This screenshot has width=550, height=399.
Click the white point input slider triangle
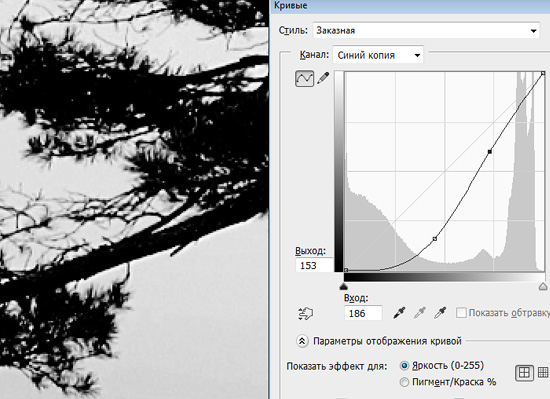pyautogui.click(x=543, y=287)
